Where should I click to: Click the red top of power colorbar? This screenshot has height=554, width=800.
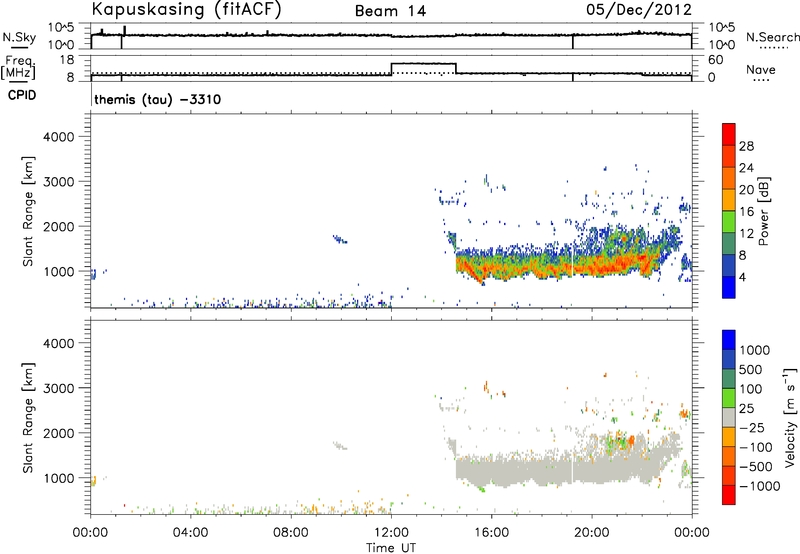tap(729, 133)
